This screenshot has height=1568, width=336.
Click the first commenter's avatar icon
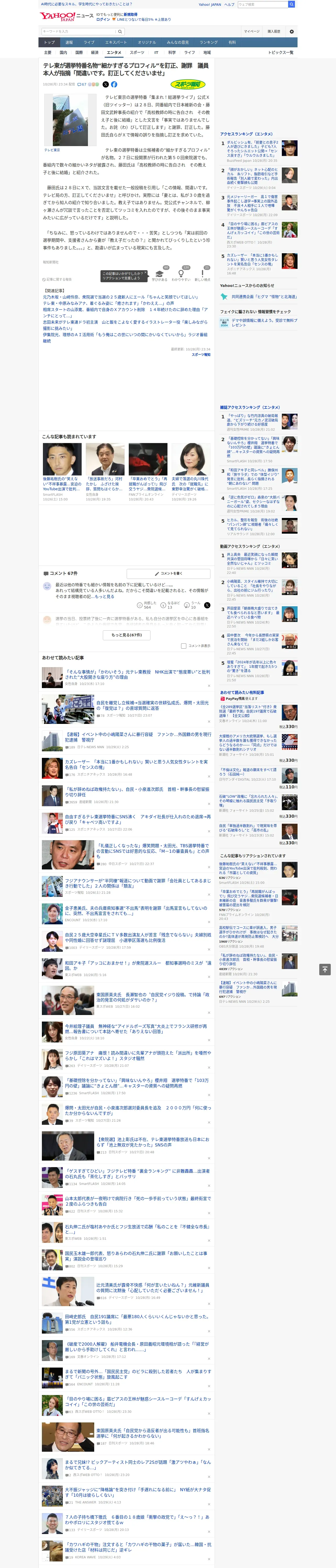pyautogui.click(x=47, y=586)
